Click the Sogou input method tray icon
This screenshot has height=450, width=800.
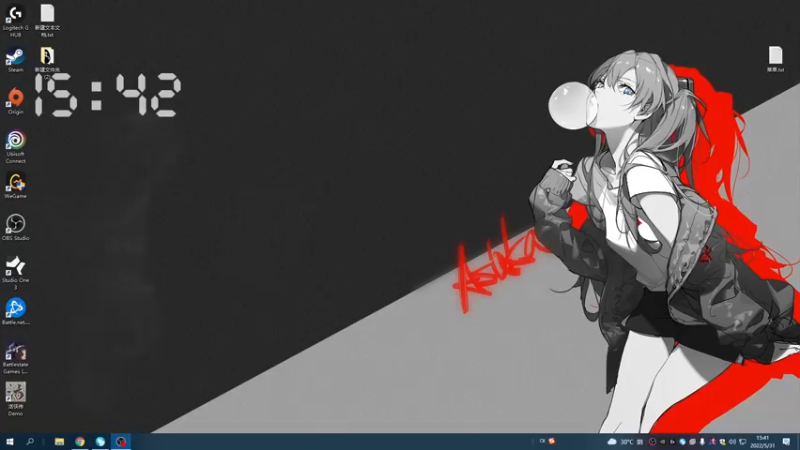pyautogui.click(x=552, y=441)
